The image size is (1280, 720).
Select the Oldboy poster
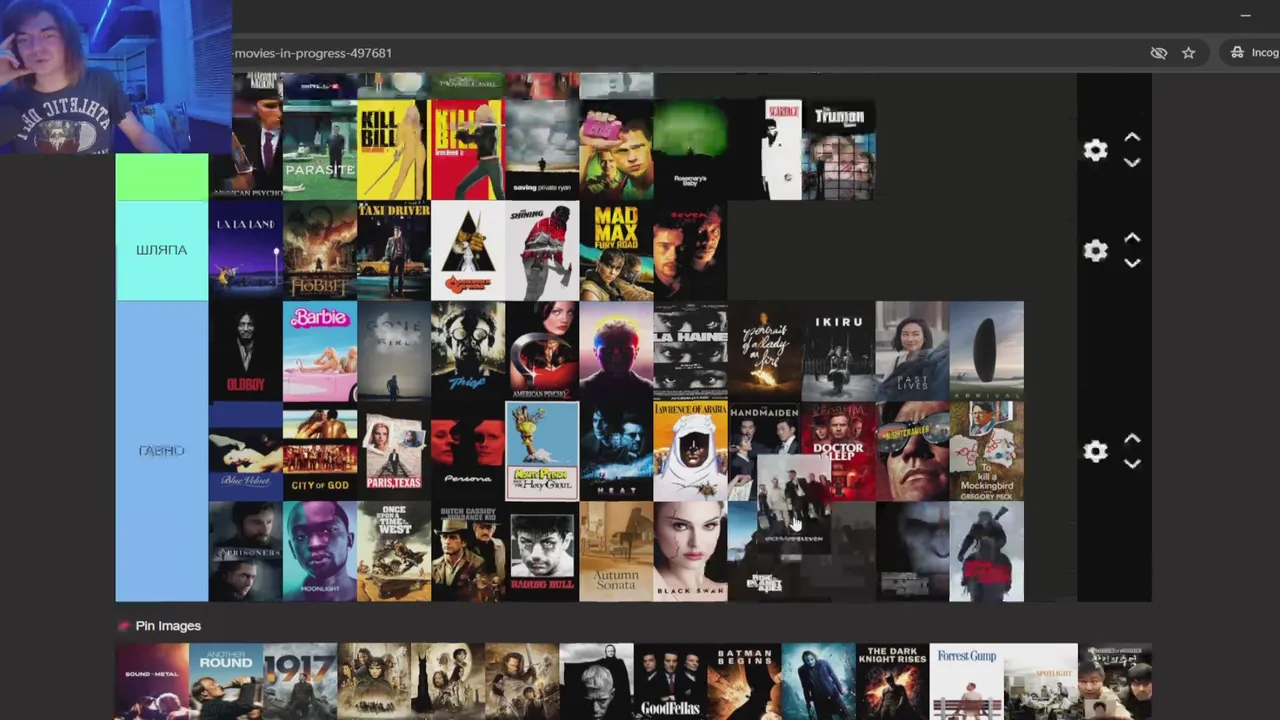pyautogui.click(x=246, y=351)
